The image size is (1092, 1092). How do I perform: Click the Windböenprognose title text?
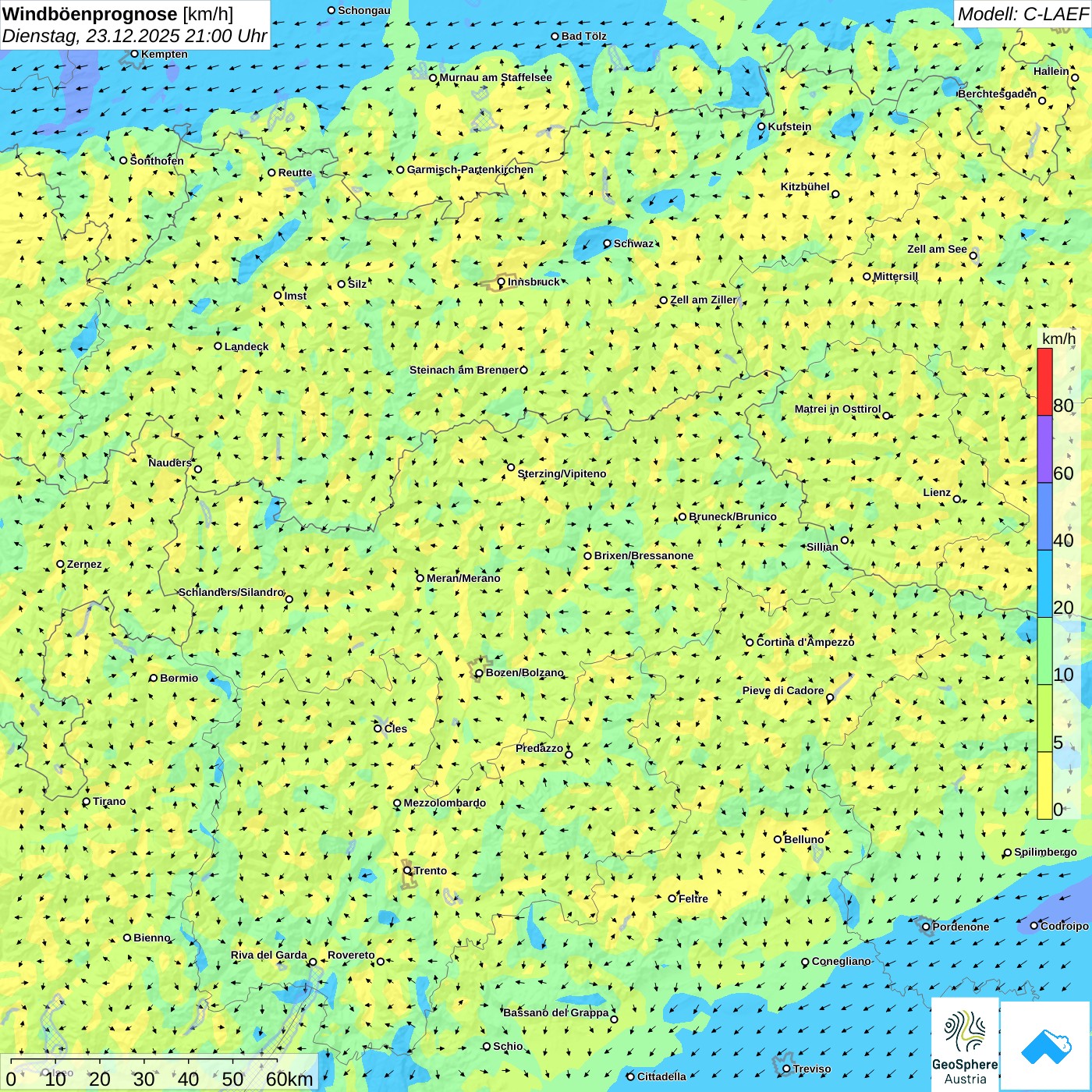pos(90,14)
